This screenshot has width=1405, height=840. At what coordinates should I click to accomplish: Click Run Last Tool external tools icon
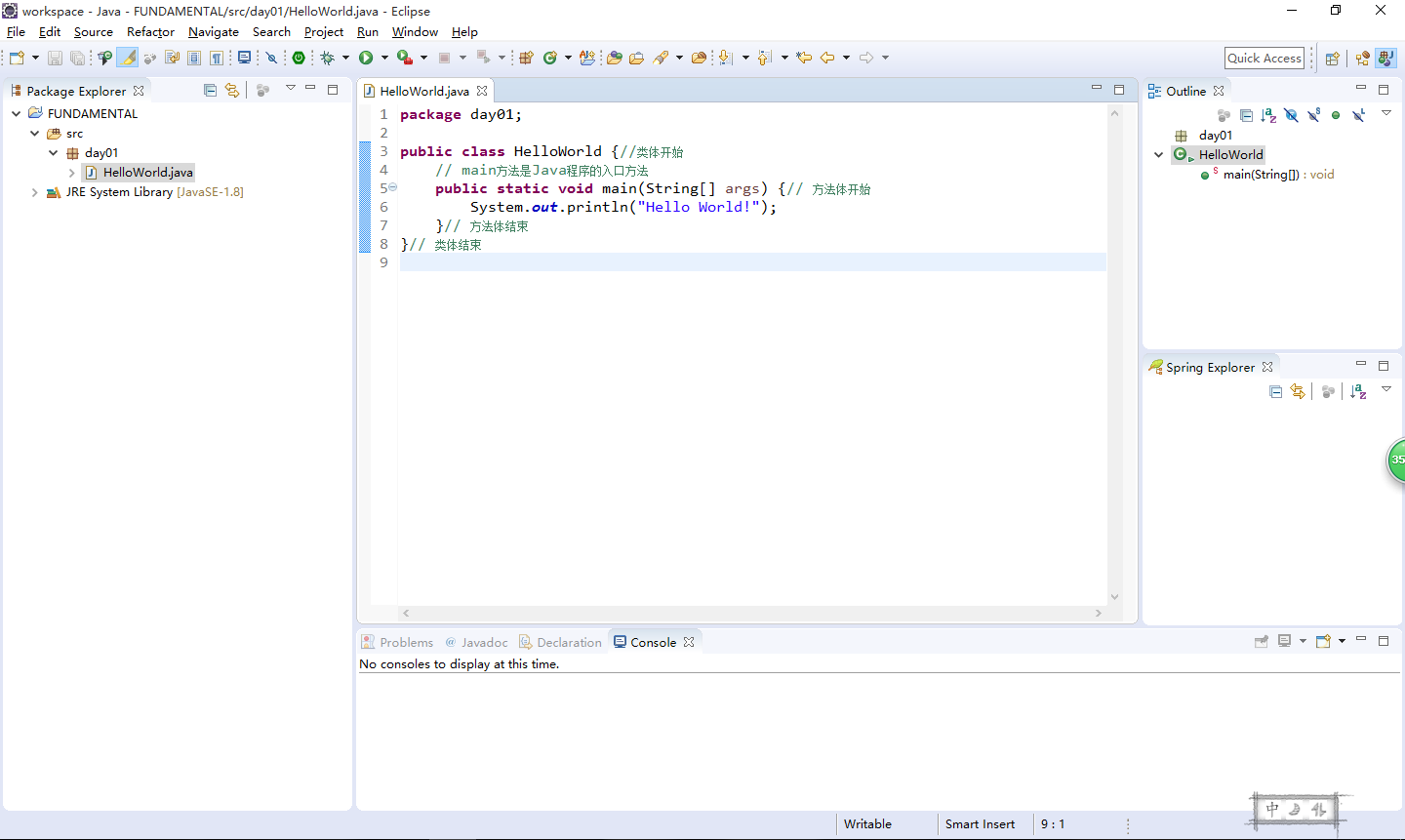click(405, 58)
